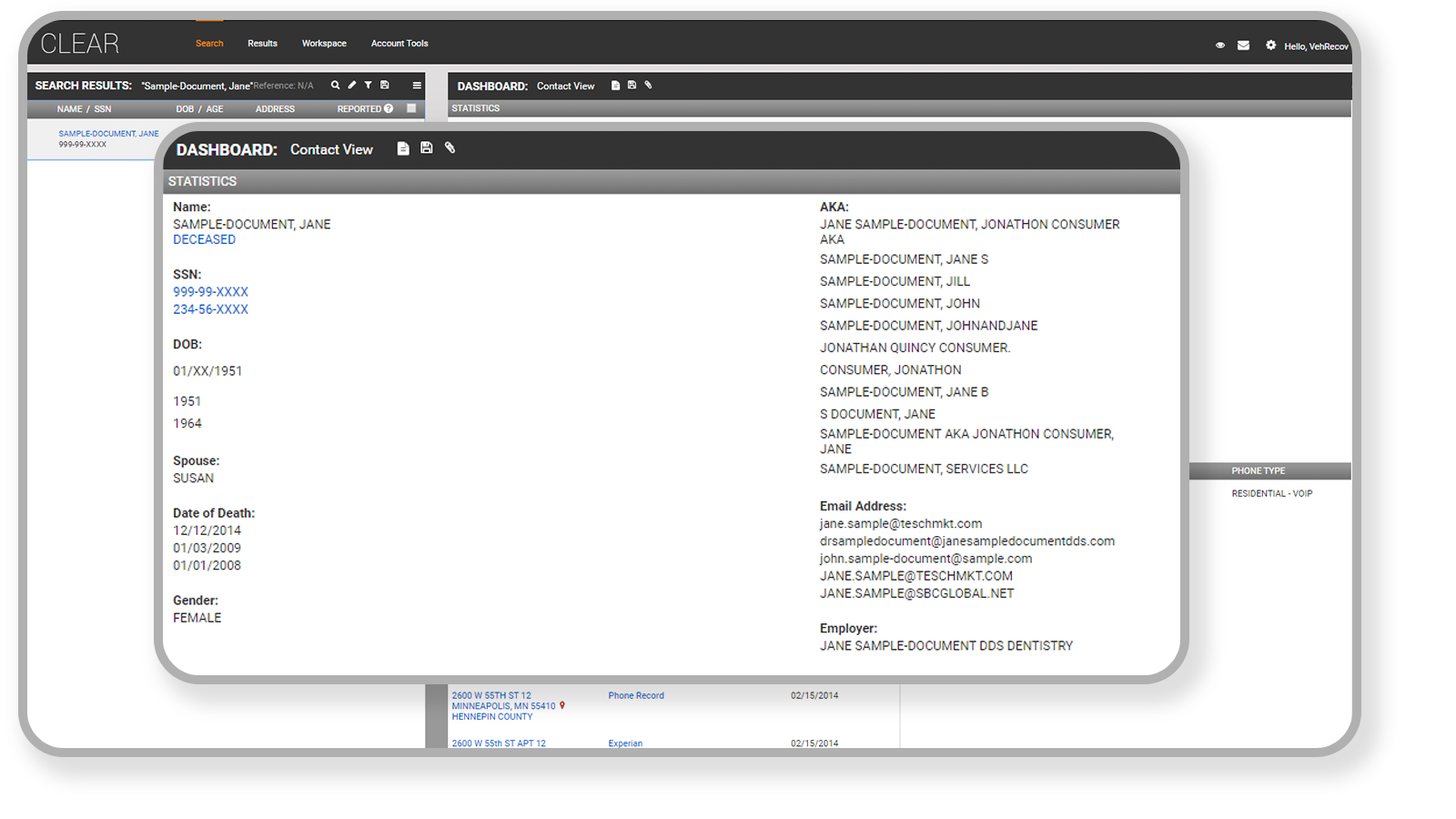Click the magnifier icon in Search Results header
This screenshot has width=1456, height=819.
click(x=335, y=86)
